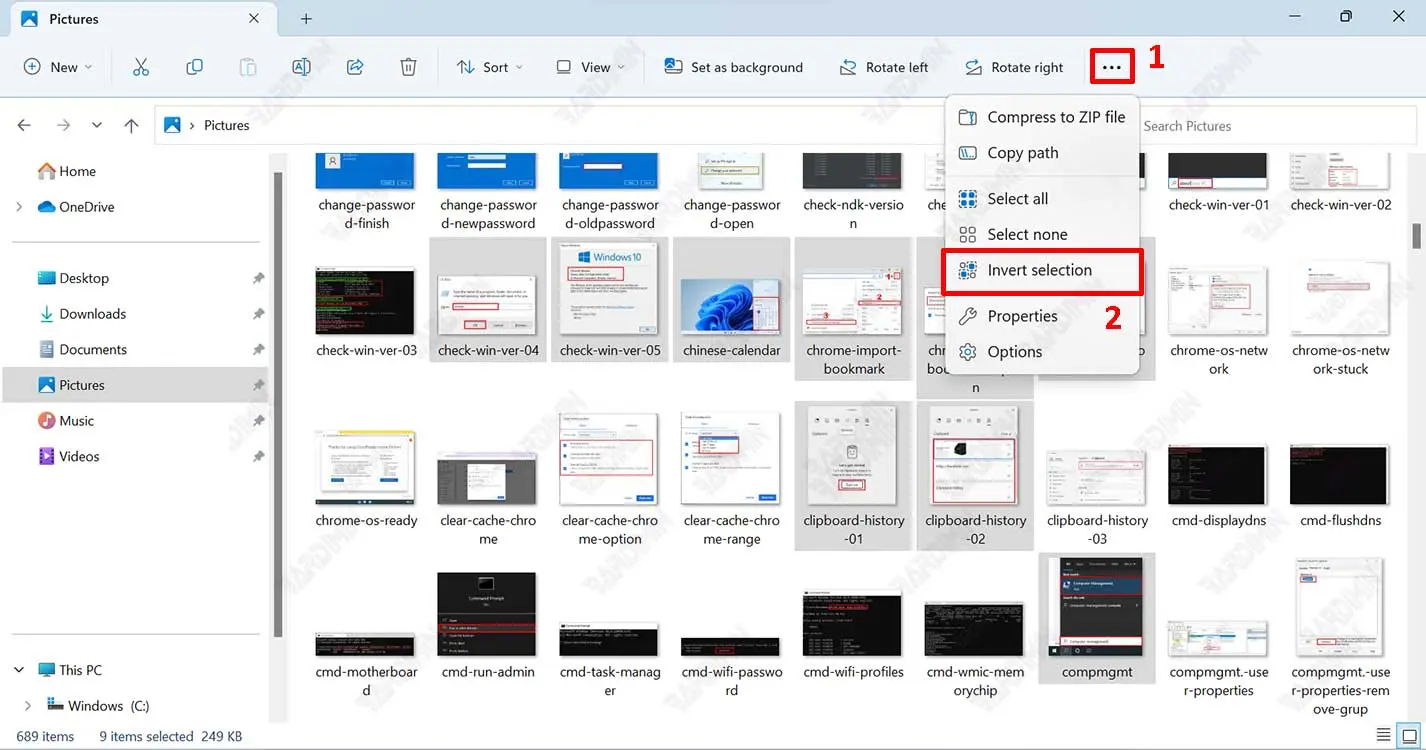Open the See more three-dots menu
This screenshot has width=1426, height=750.
click(x=1112, y=67)
